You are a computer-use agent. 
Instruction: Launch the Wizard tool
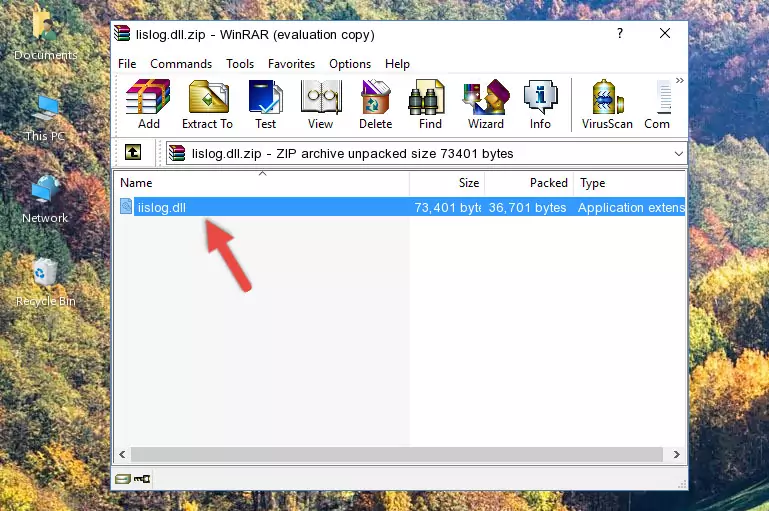(x=486, y=104)
